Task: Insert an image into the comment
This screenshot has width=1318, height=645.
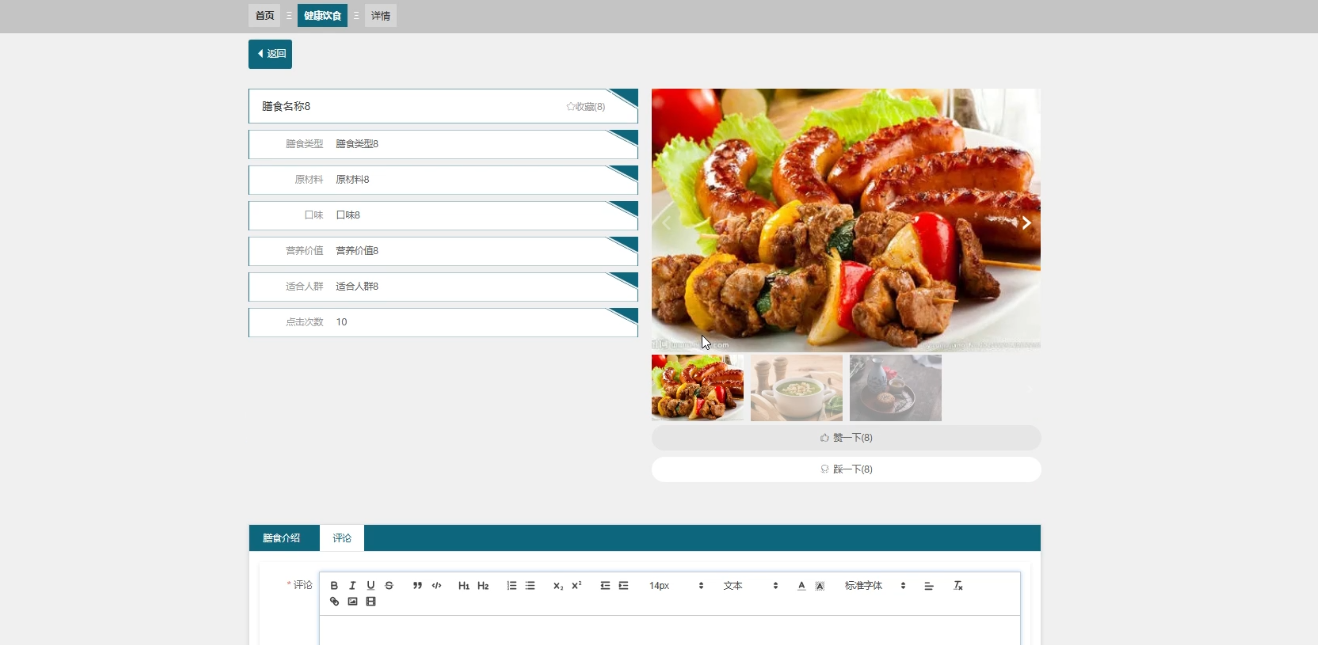Action: point(352,602)
